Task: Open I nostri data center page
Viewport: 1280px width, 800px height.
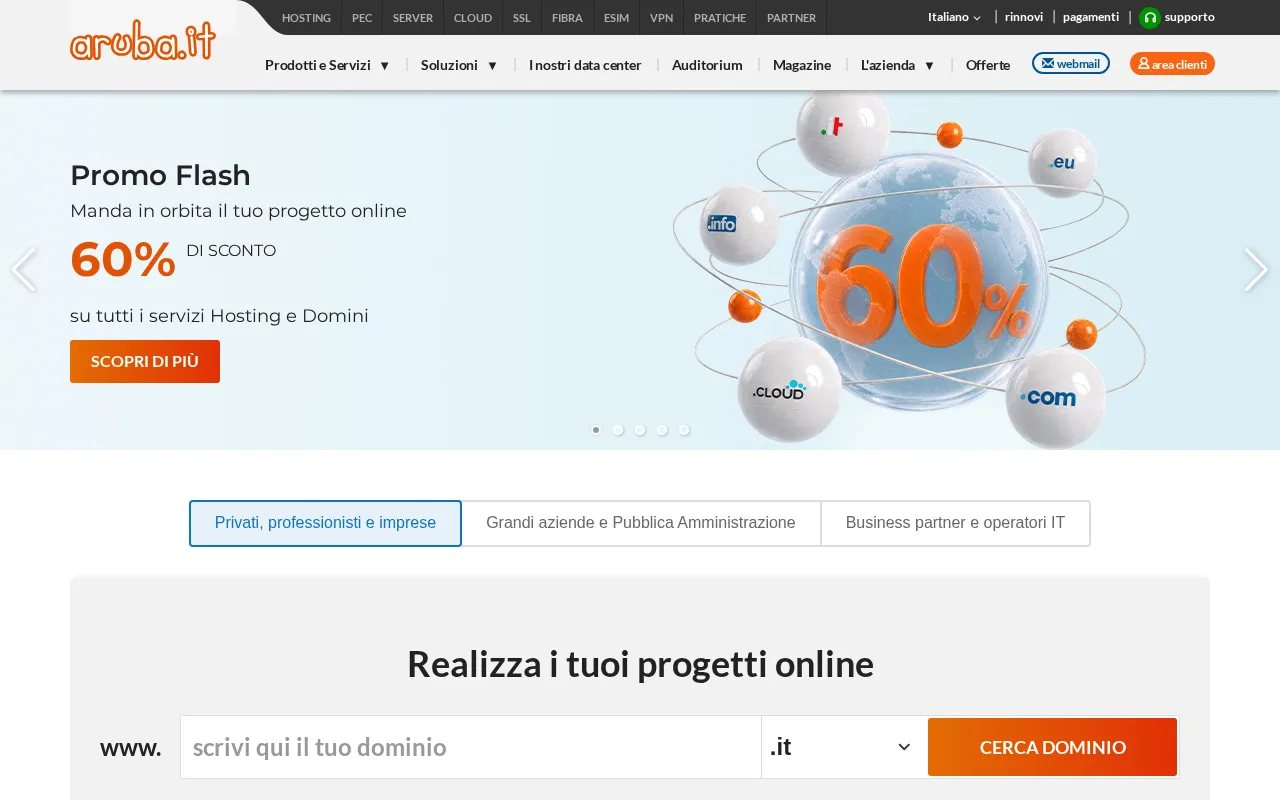Action: pyautogui.click(x=585, y=65)
